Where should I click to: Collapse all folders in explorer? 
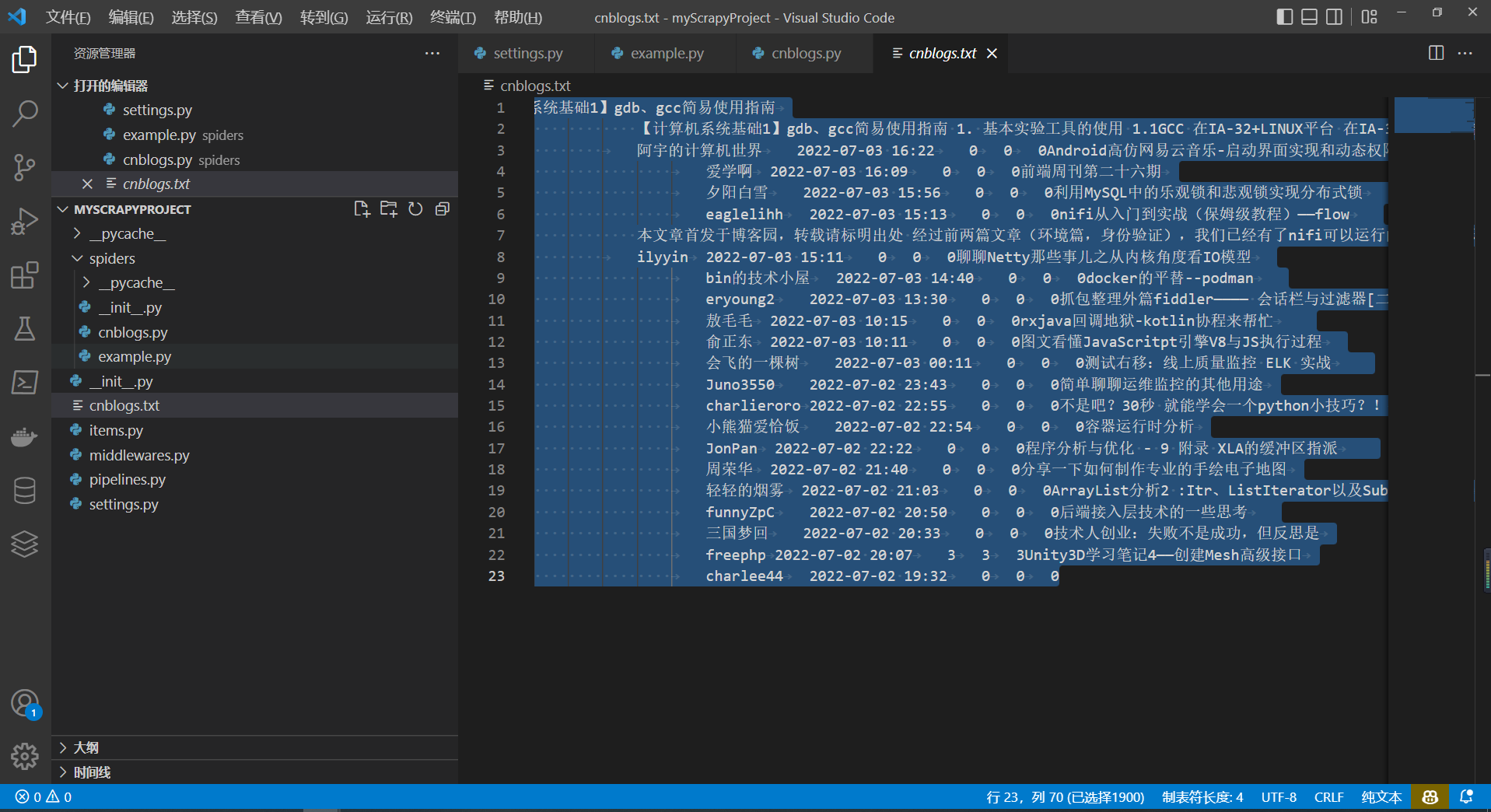tap(443, 209)
